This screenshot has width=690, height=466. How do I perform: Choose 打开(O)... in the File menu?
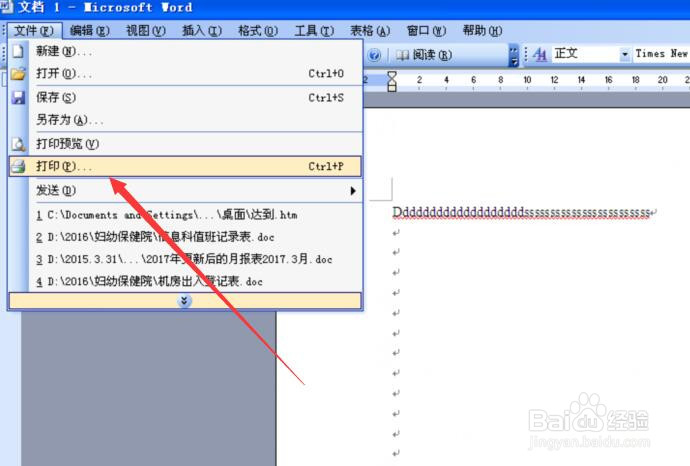pos(185,73)
